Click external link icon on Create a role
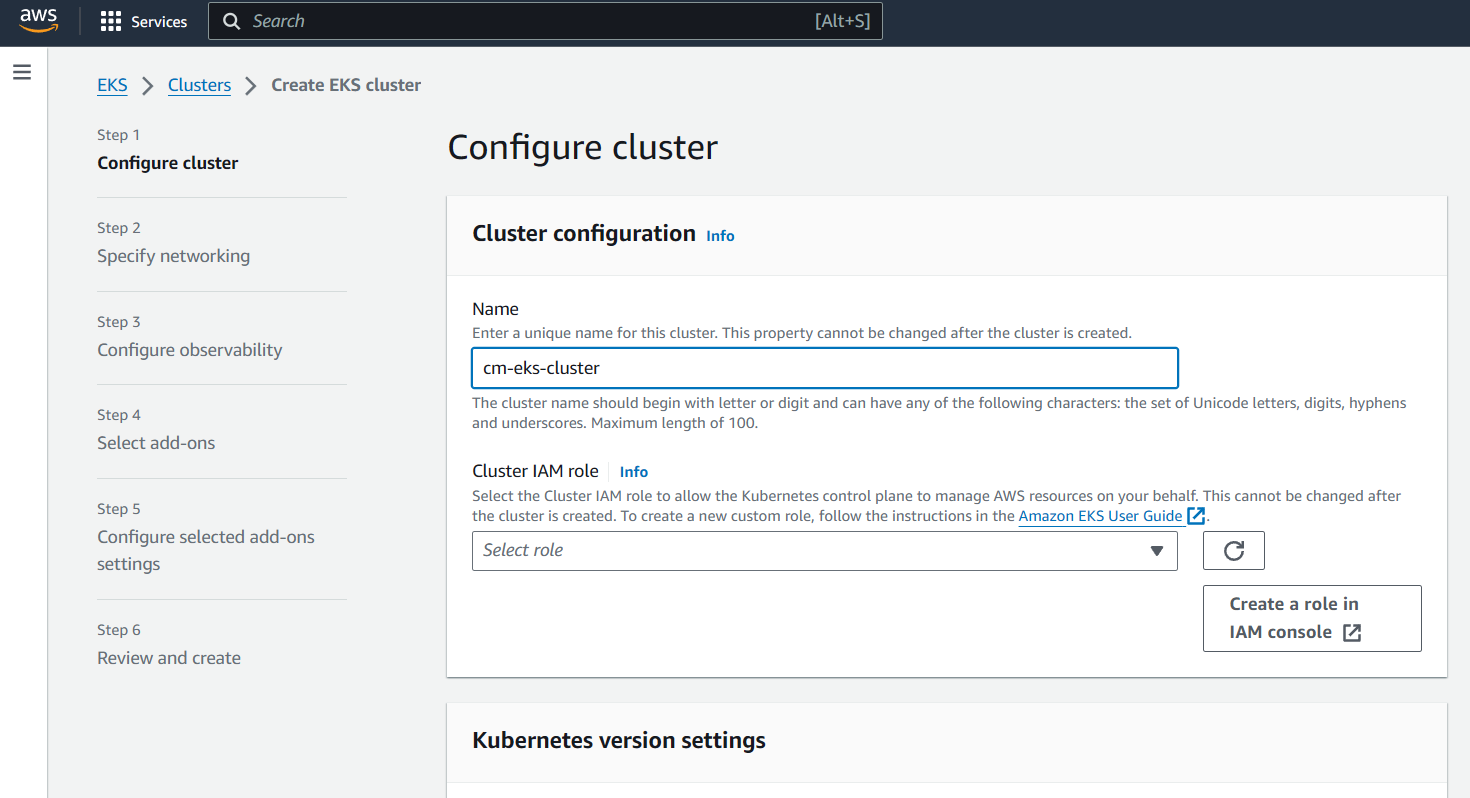The width and height of the screenshot is (1470, 798). coord(1352,632)
